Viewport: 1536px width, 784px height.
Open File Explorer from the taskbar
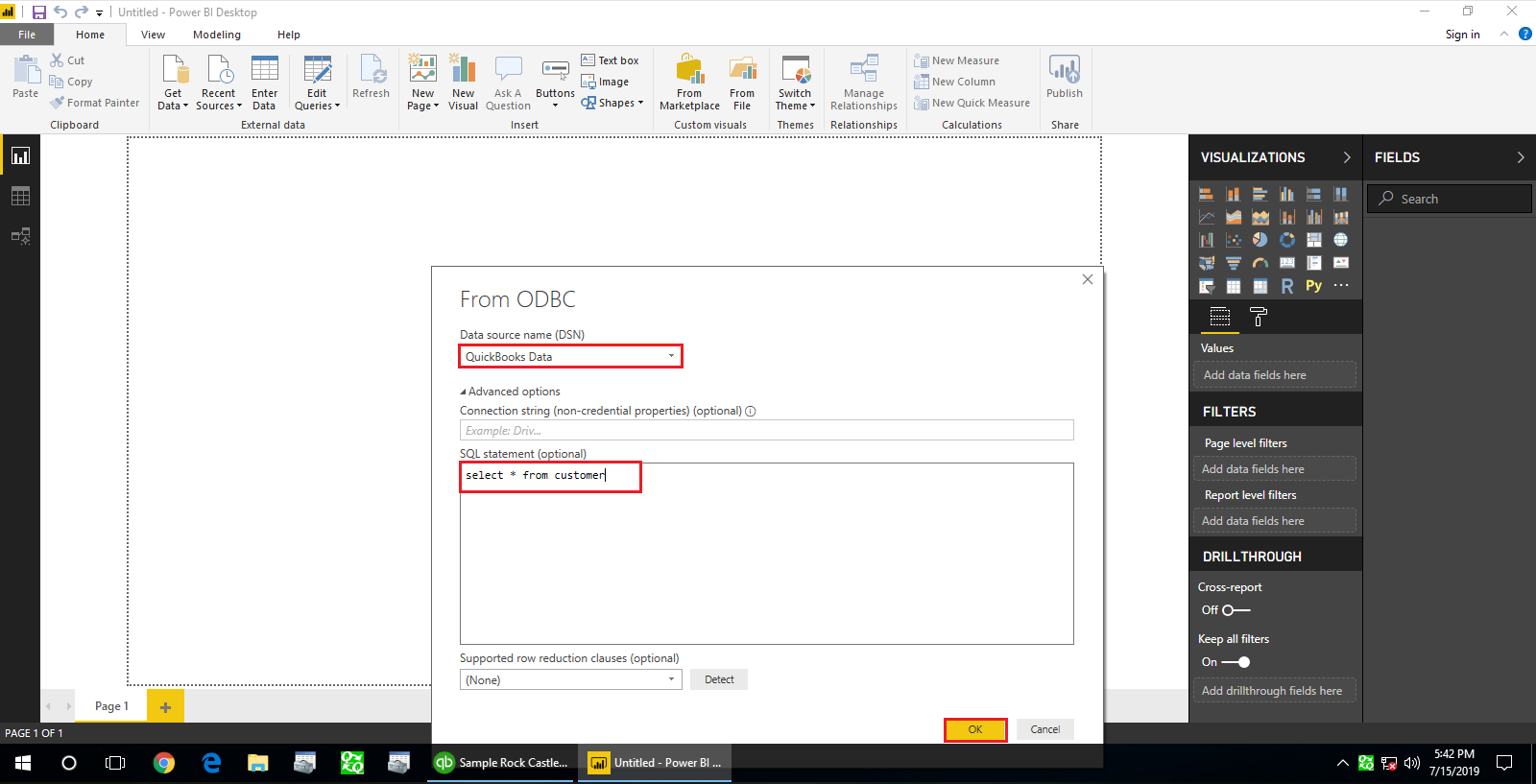click(258, 763)
